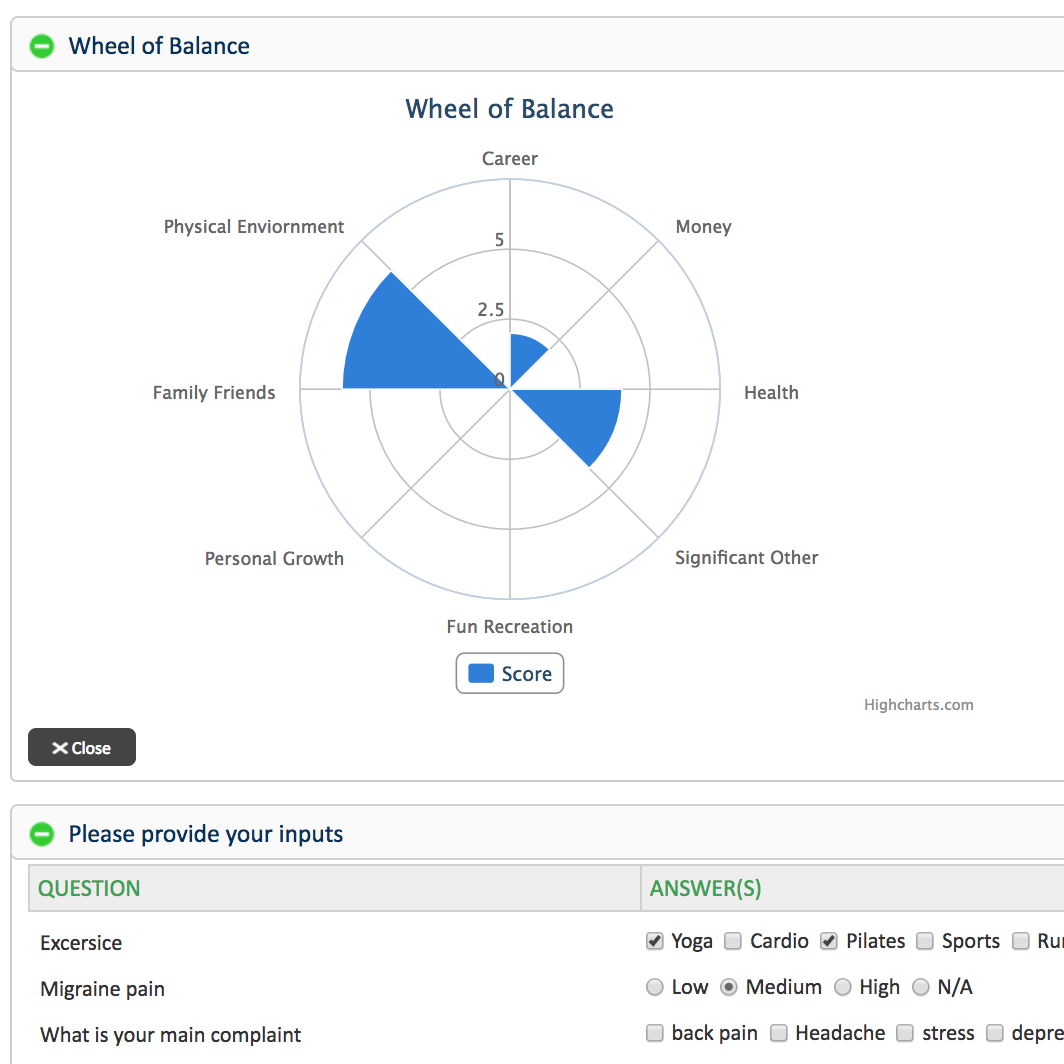Collapse the Please provide your inputs section
This screenshot has height=1064, width=1064.
click(x=41, y=834)
